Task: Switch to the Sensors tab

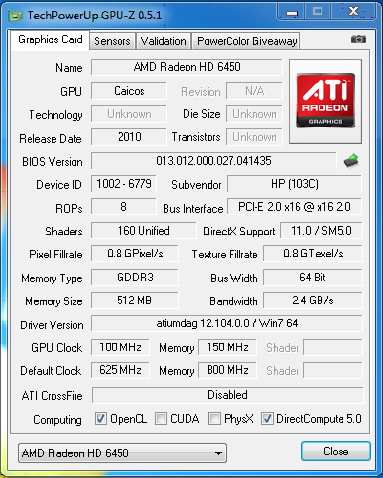Action: 112,41
